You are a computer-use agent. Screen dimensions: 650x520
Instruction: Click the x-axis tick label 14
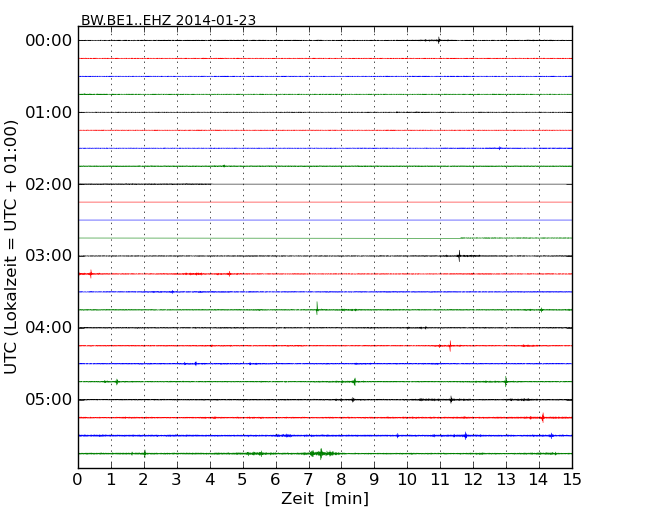[x=539, y=479]
